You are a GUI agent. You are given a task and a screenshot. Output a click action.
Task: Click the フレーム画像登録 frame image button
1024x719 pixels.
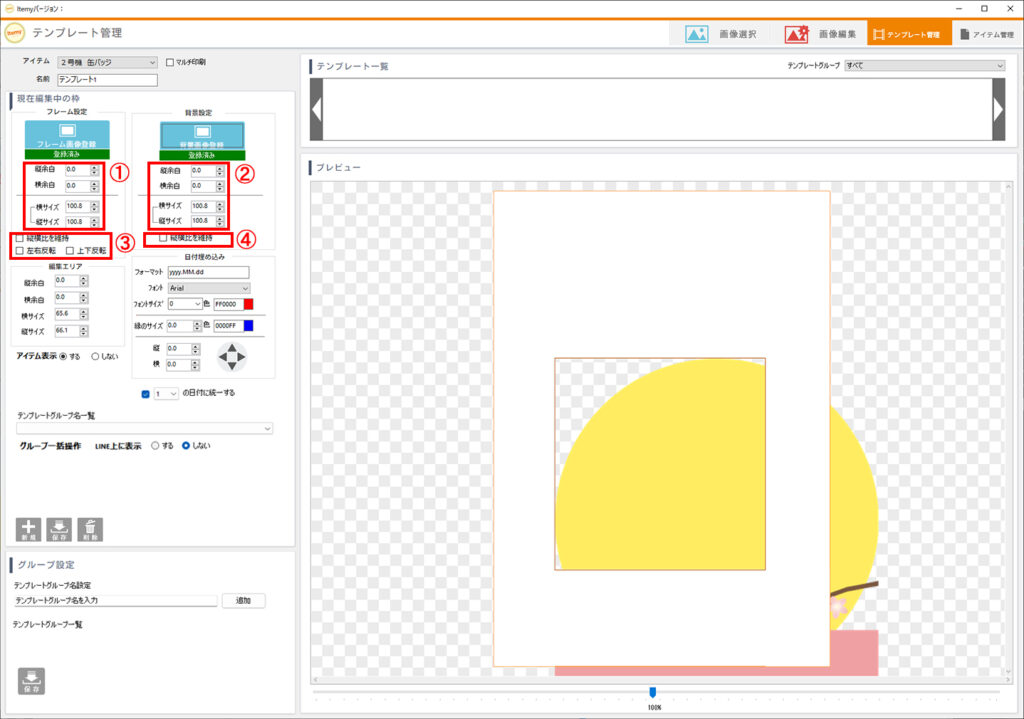coord(67,135)
